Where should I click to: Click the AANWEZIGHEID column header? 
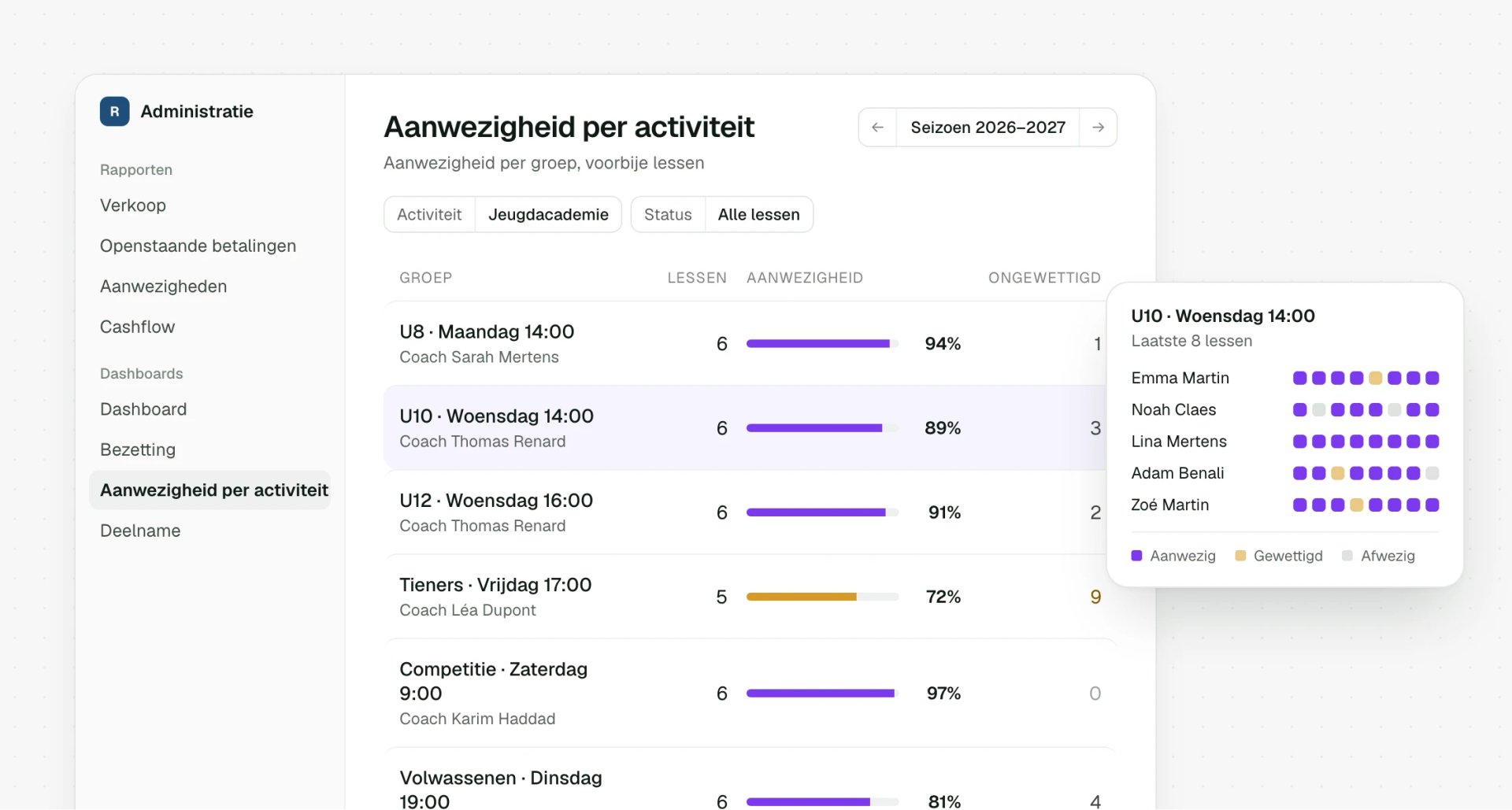coord(805,278)
